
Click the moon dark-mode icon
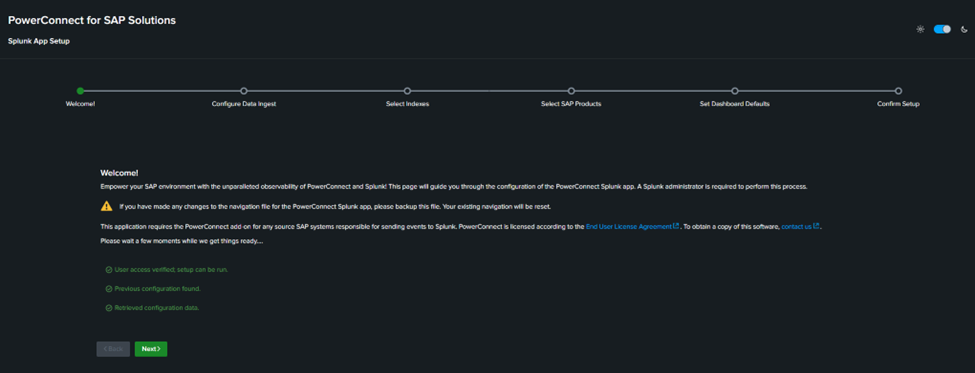click(964, 29)
